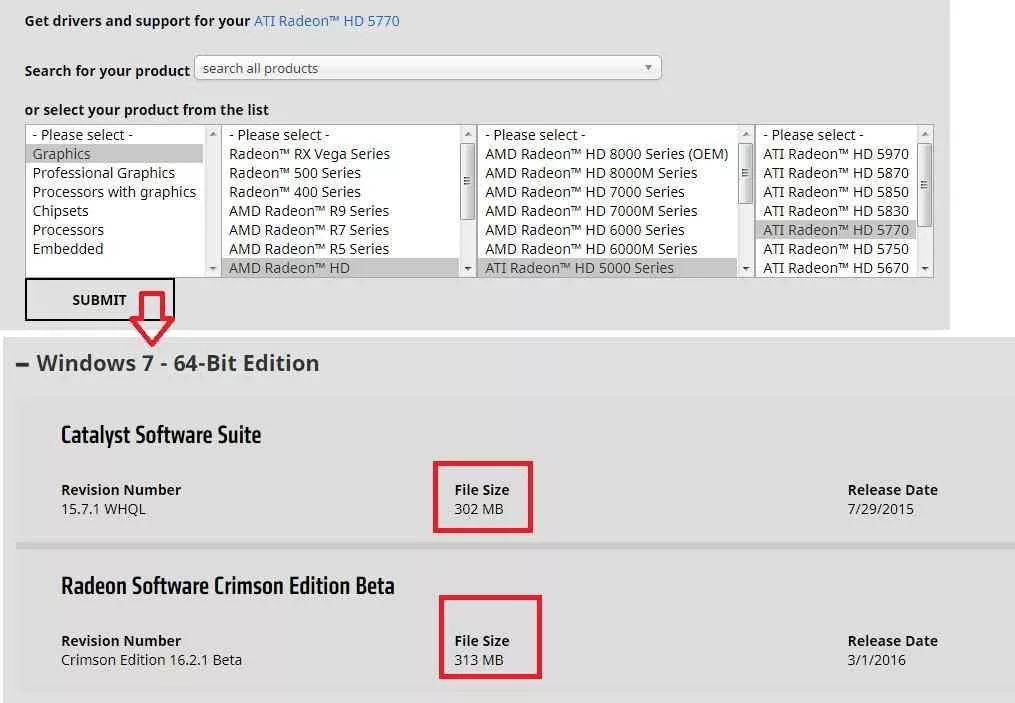Click the 313 MB file size value
1015x703 pixels.
pos(479,660)
